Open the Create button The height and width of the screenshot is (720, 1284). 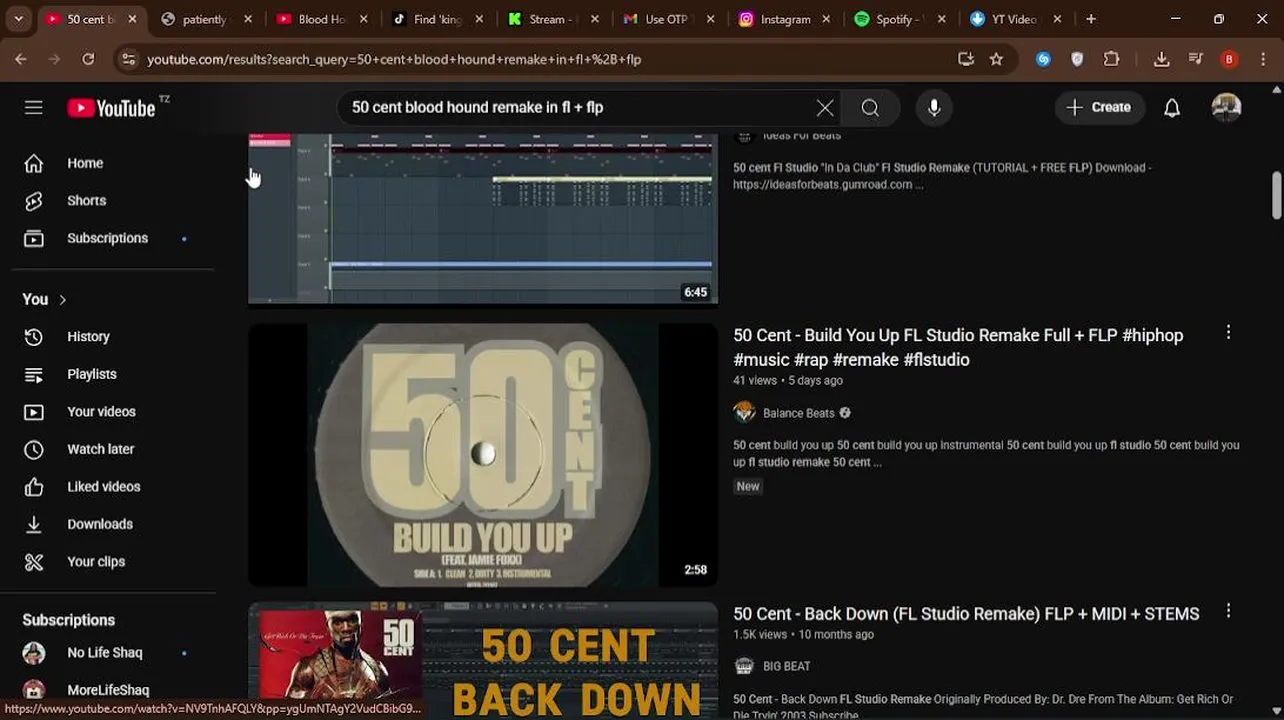[1098, 107]
